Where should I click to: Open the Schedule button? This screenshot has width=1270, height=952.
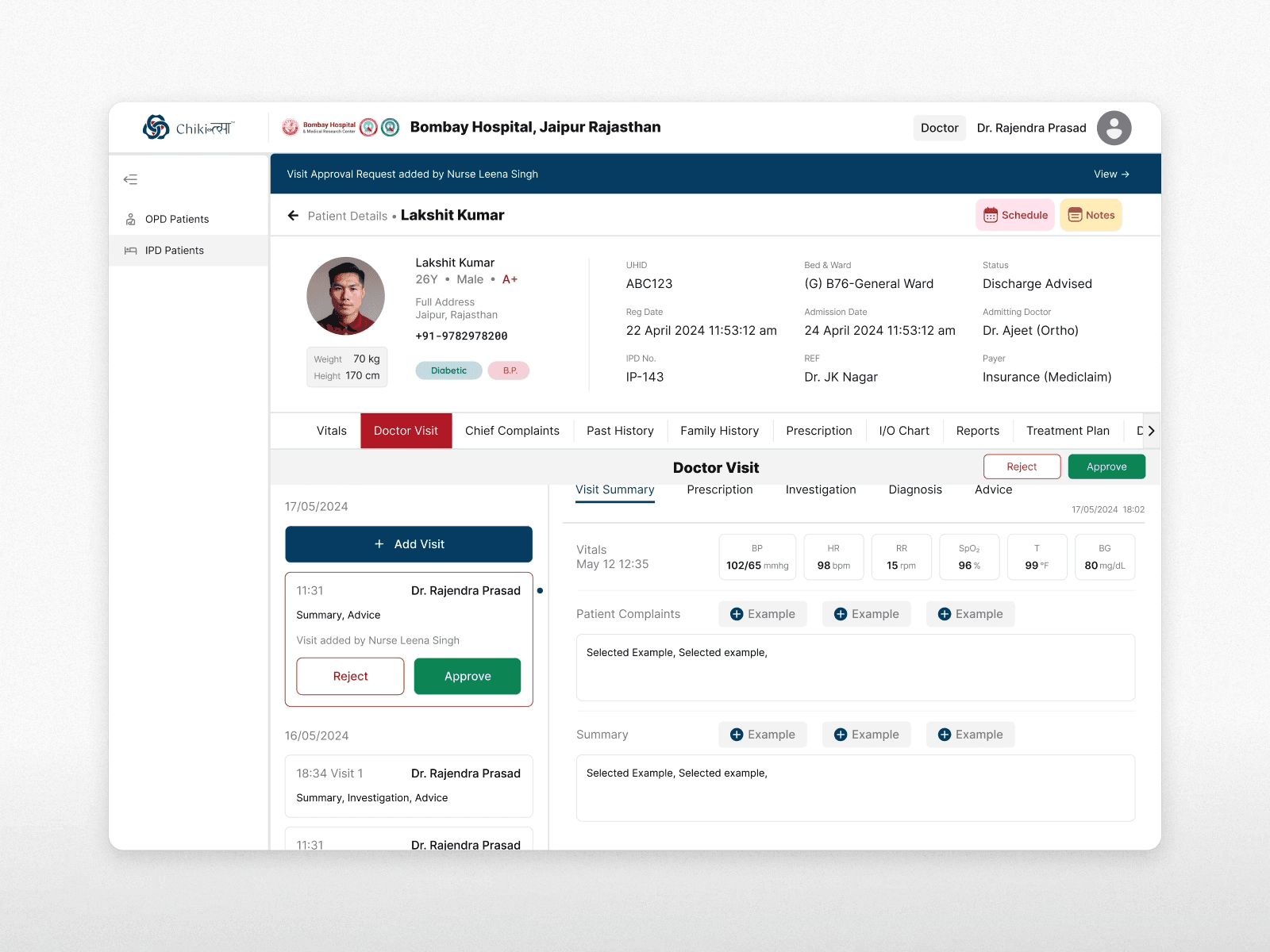coord(1015,215)
